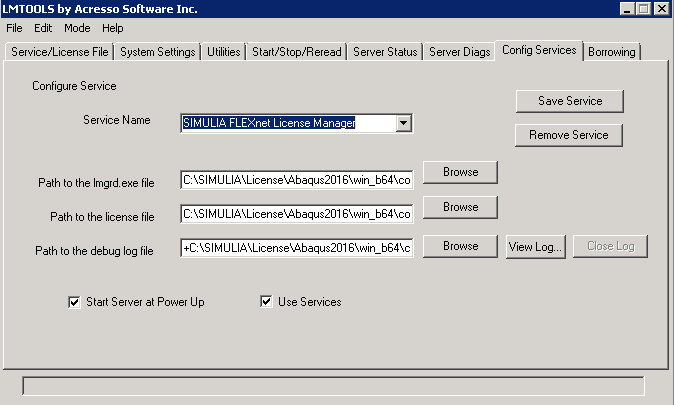The width and height of the screenshot is (674, 405).
Task: Browse for the license file path
Action: pos(460,207)
